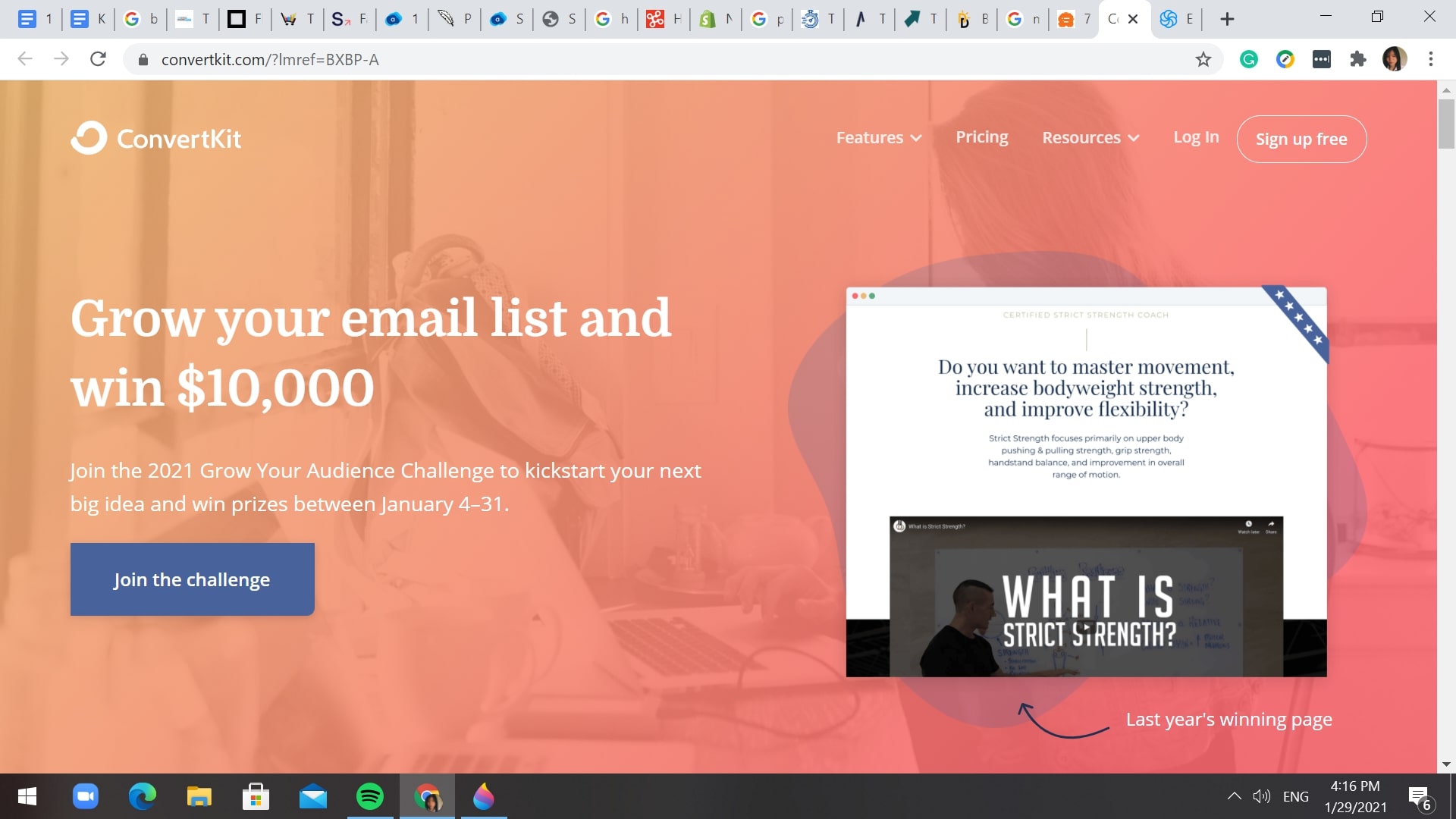Click the Log In menu item
This screenshot has height=819, width=1456.
[x=1196, y=137]
